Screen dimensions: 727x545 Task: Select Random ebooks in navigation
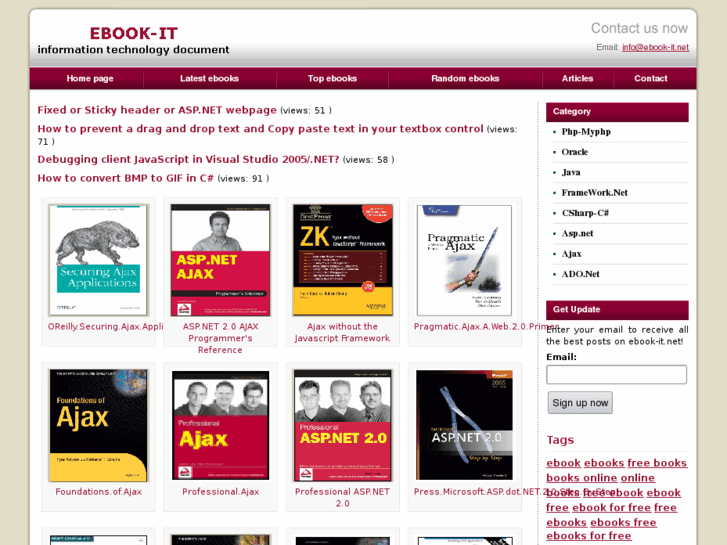tap(465, 78)
